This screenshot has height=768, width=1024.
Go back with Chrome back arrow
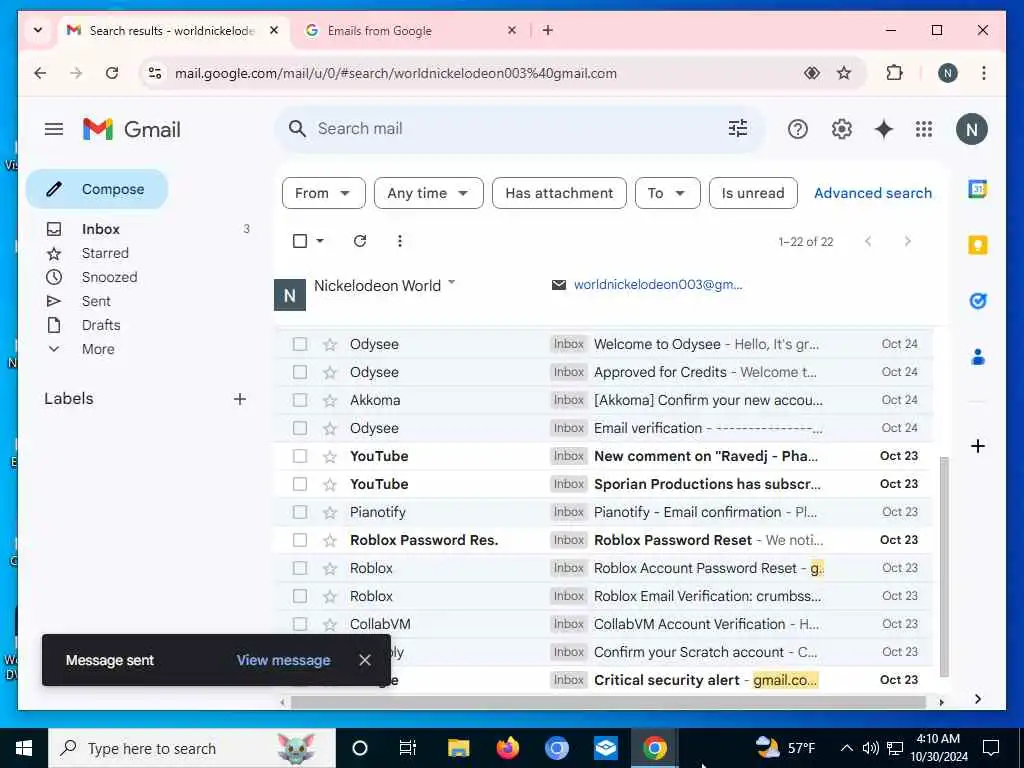(x=40, y=73)
